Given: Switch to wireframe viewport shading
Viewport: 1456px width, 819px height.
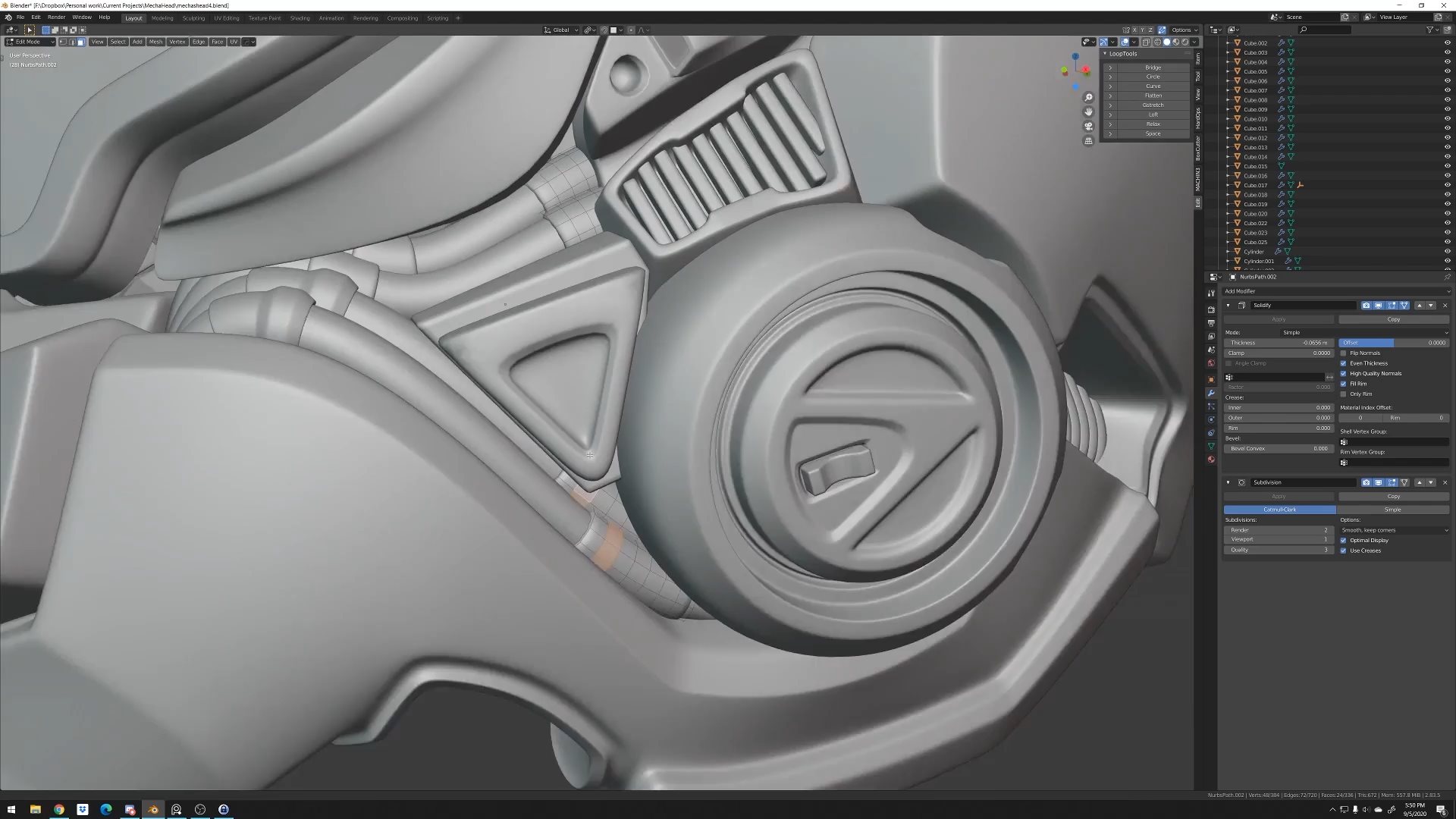Looking at the screenshot, I should pyautogui.click(x=1157, y=42).
